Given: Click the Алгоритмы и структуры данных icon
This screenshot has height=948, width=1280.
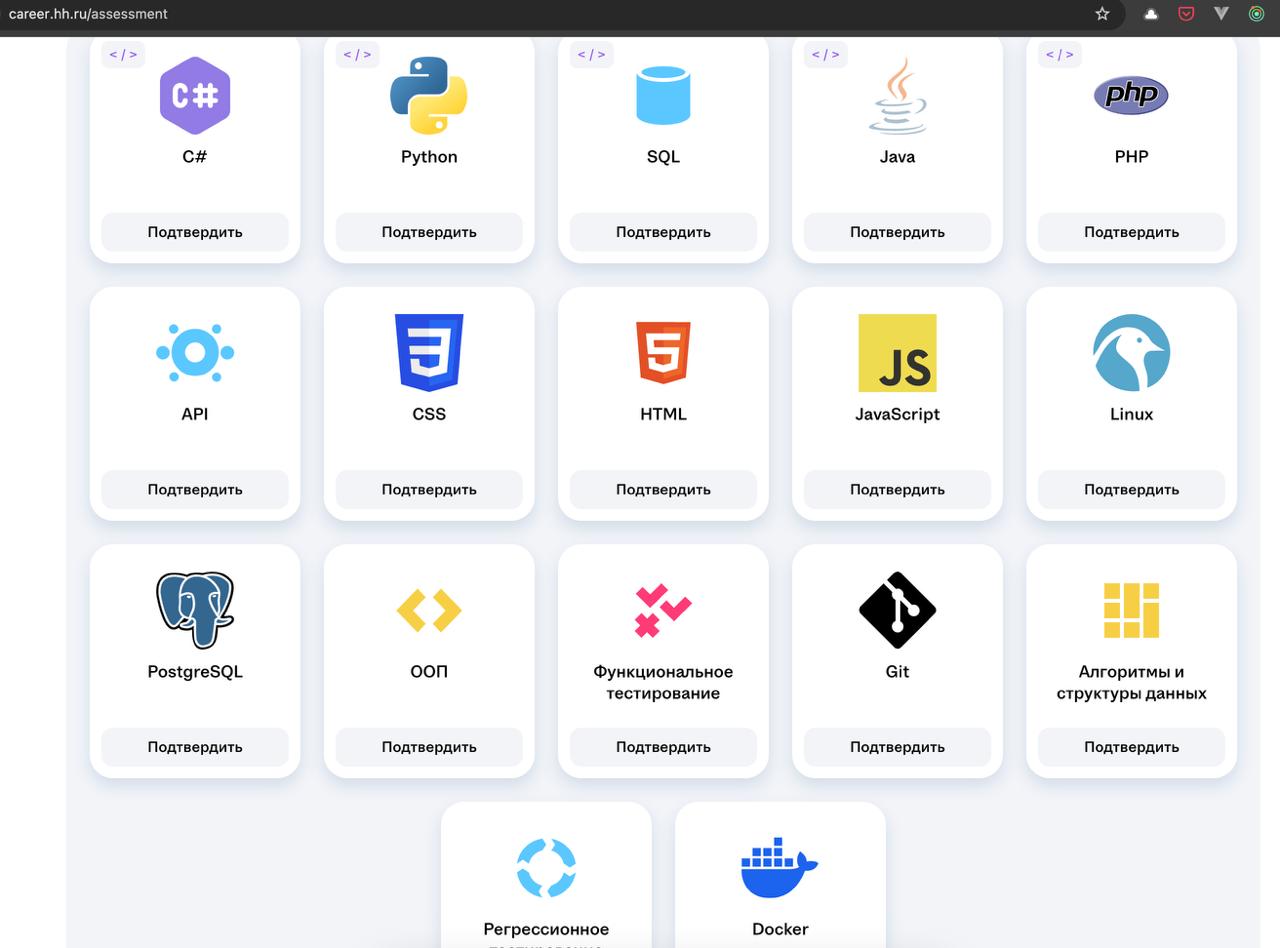Looking at the screenshot, I should 1131,610.
